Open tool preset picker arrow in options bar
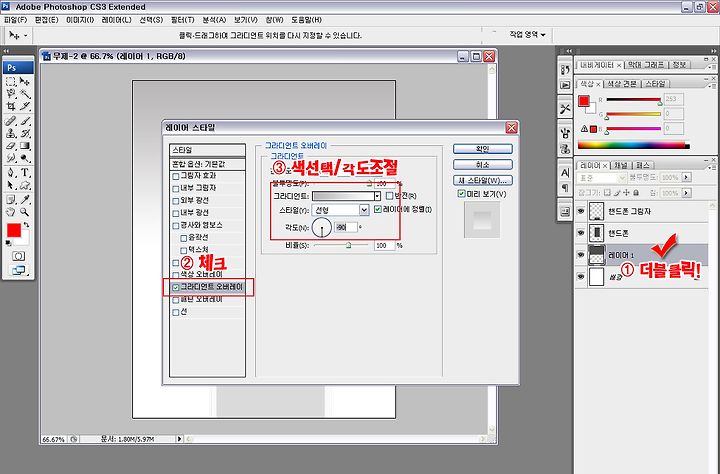Viewport: 720px width, 474px height. coord(26,36)
